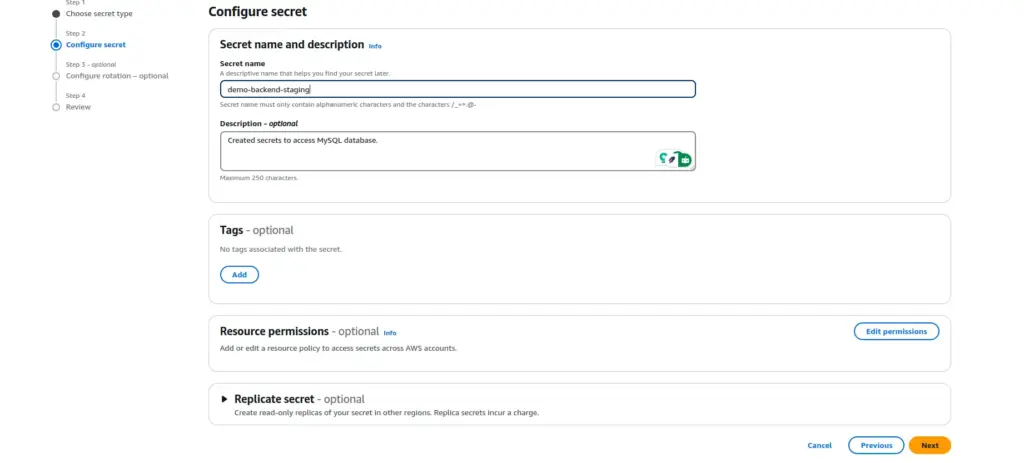
Task: Open Info link for Resource permissions
Action: point(390,332)
